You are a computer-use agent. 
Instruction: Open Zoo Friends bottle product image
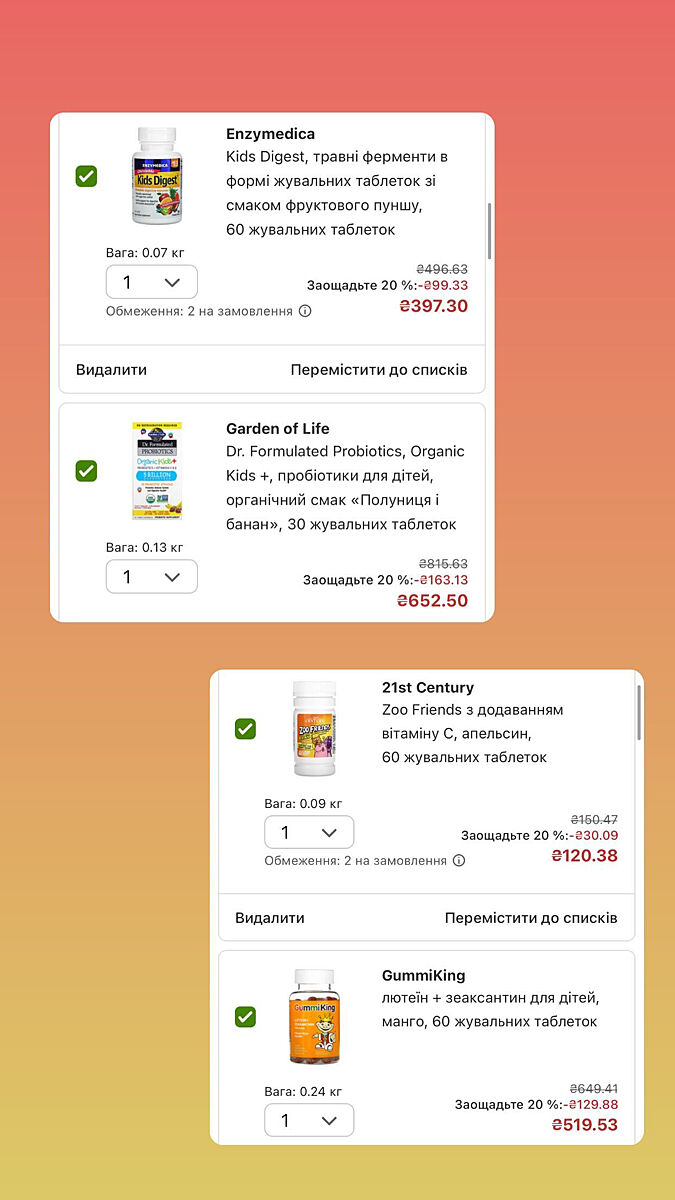point(314,729)
